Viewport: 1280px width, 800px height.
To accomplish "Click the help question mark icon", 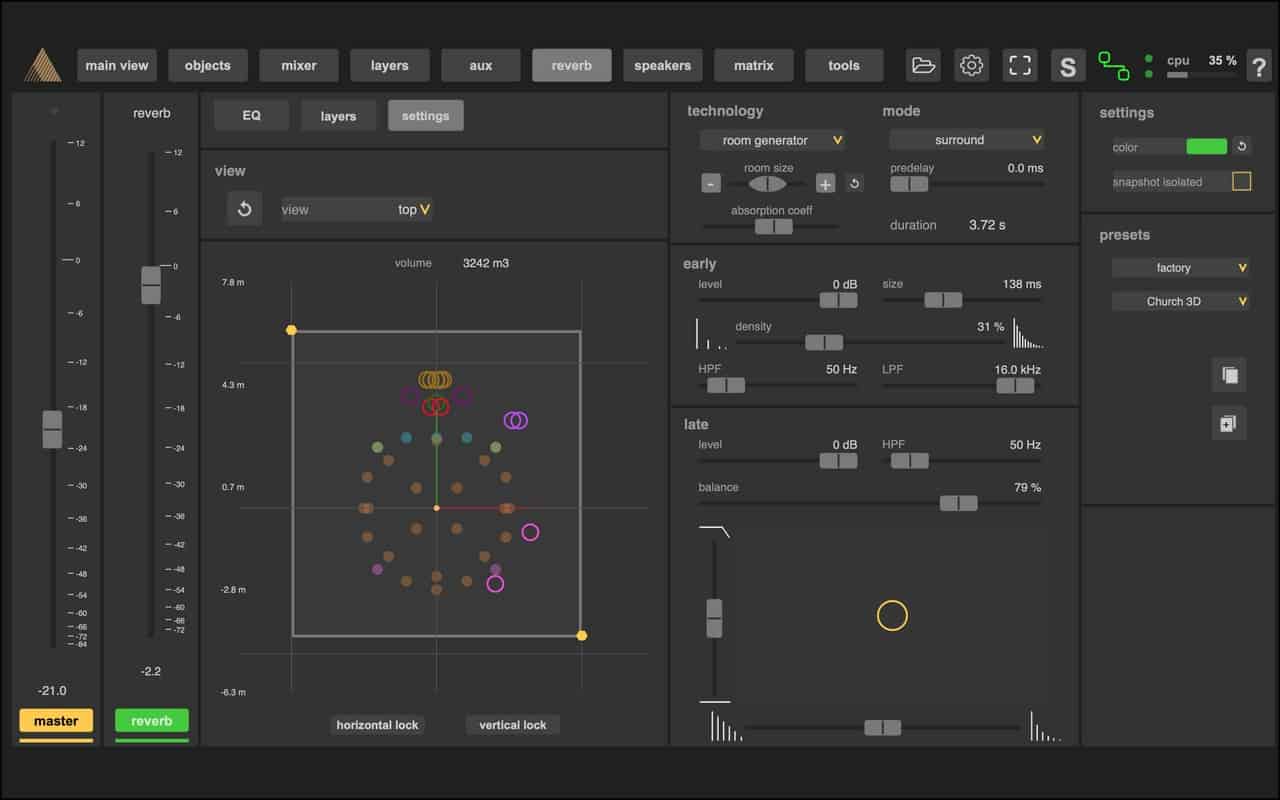I will click(x=1258, y=67).
